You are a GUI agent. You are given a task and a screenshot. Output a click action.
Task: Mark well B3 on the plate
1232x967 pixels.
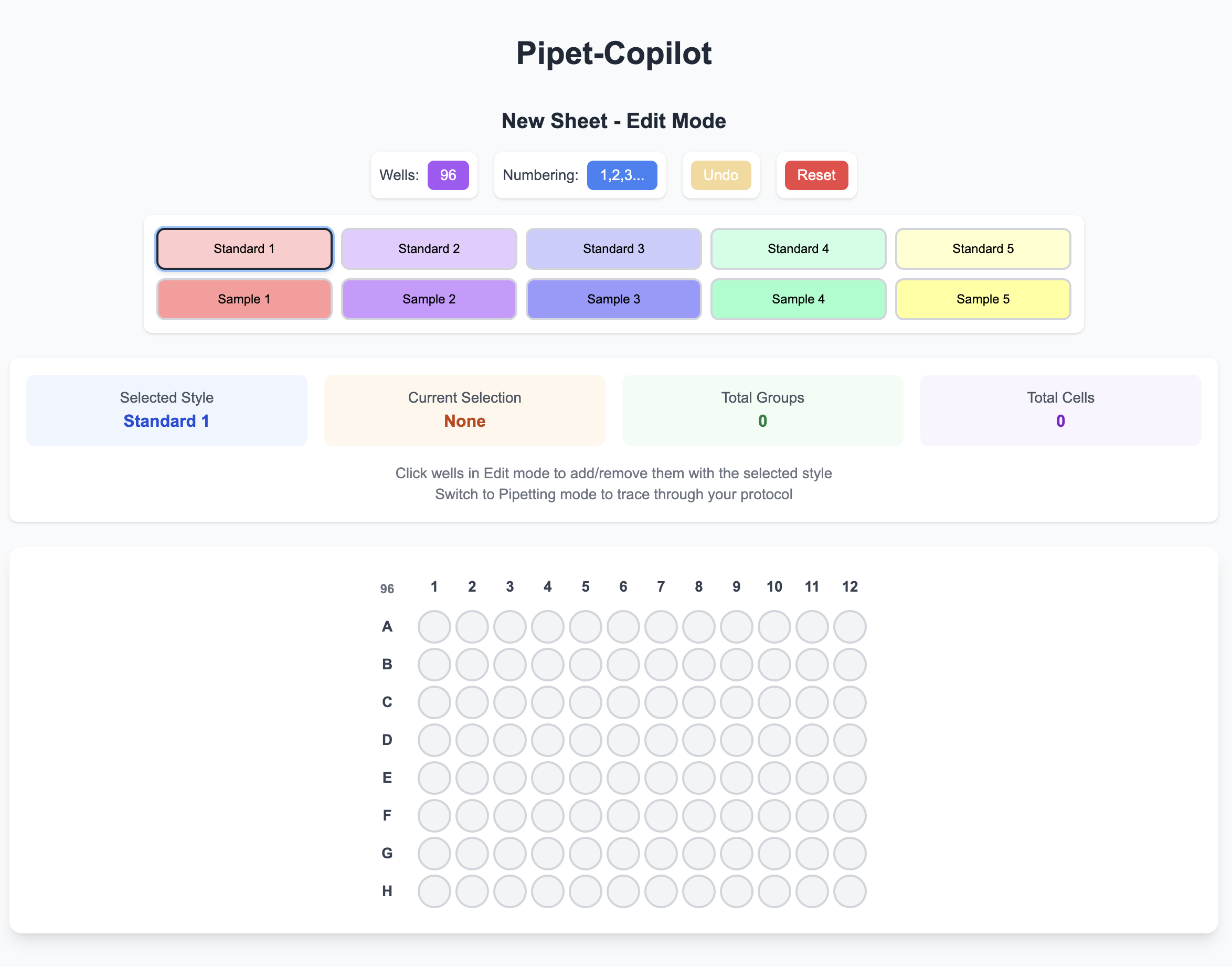point(510,664)
